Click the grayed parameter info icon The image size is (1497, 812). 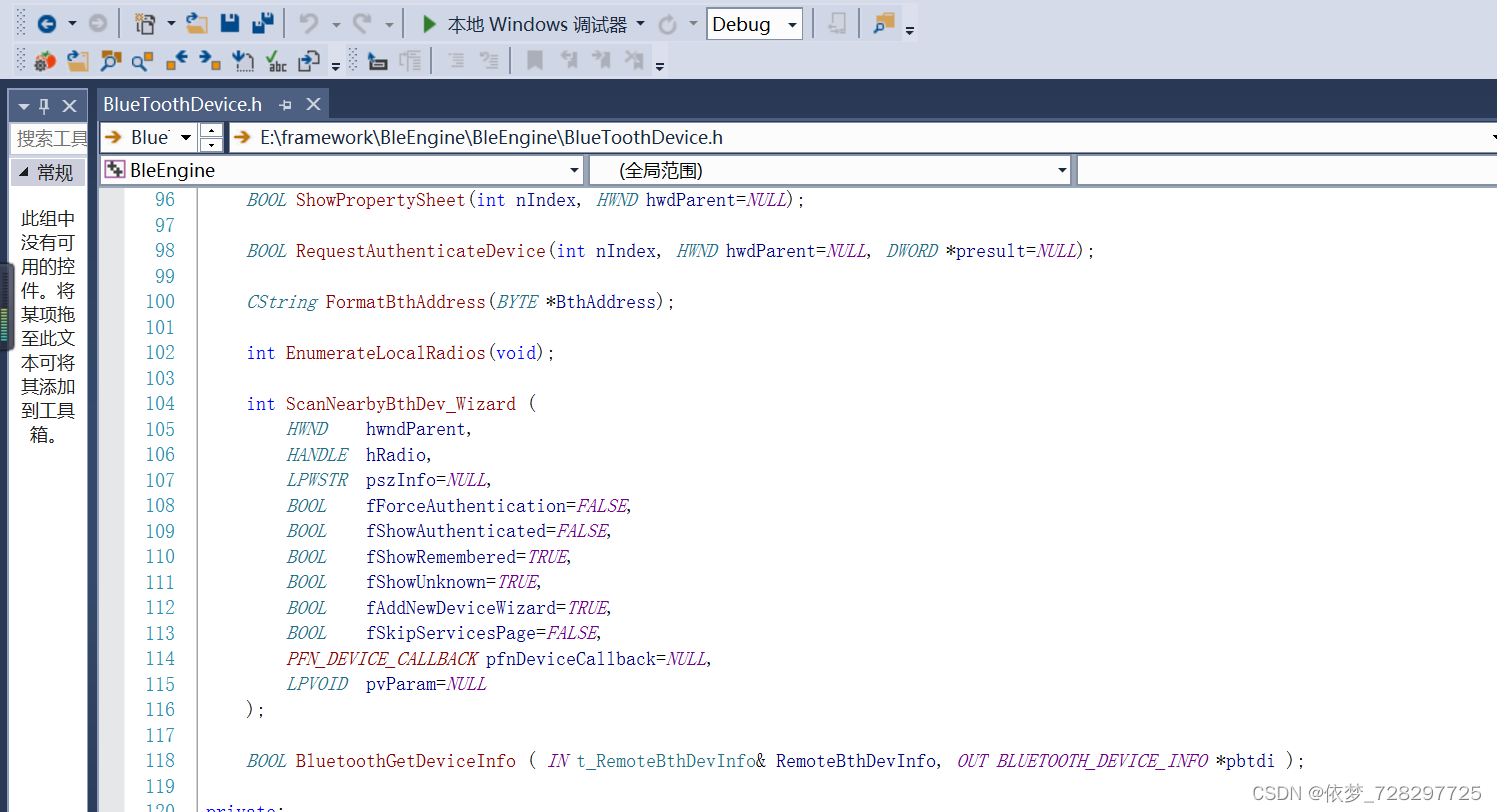[410, 61]
